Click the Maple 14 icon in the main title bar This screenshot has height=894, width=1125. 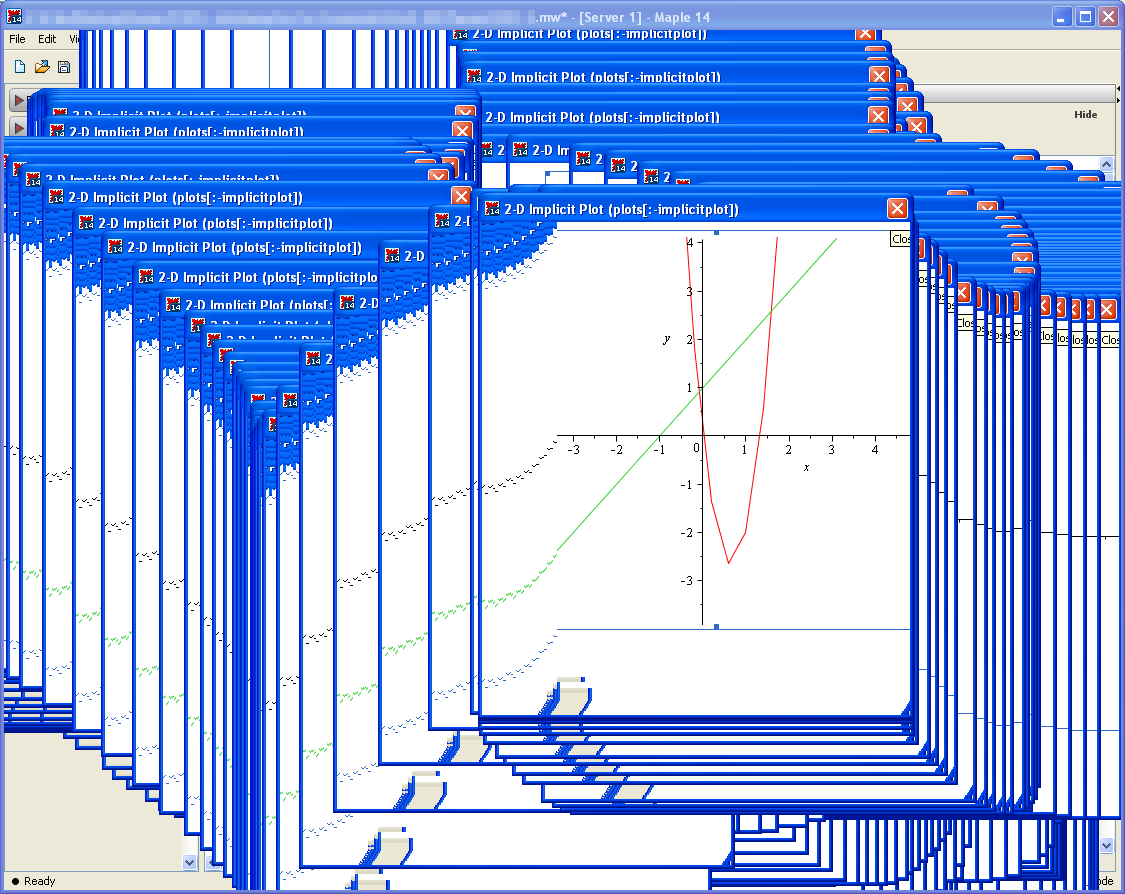click(x=14, y=17)
